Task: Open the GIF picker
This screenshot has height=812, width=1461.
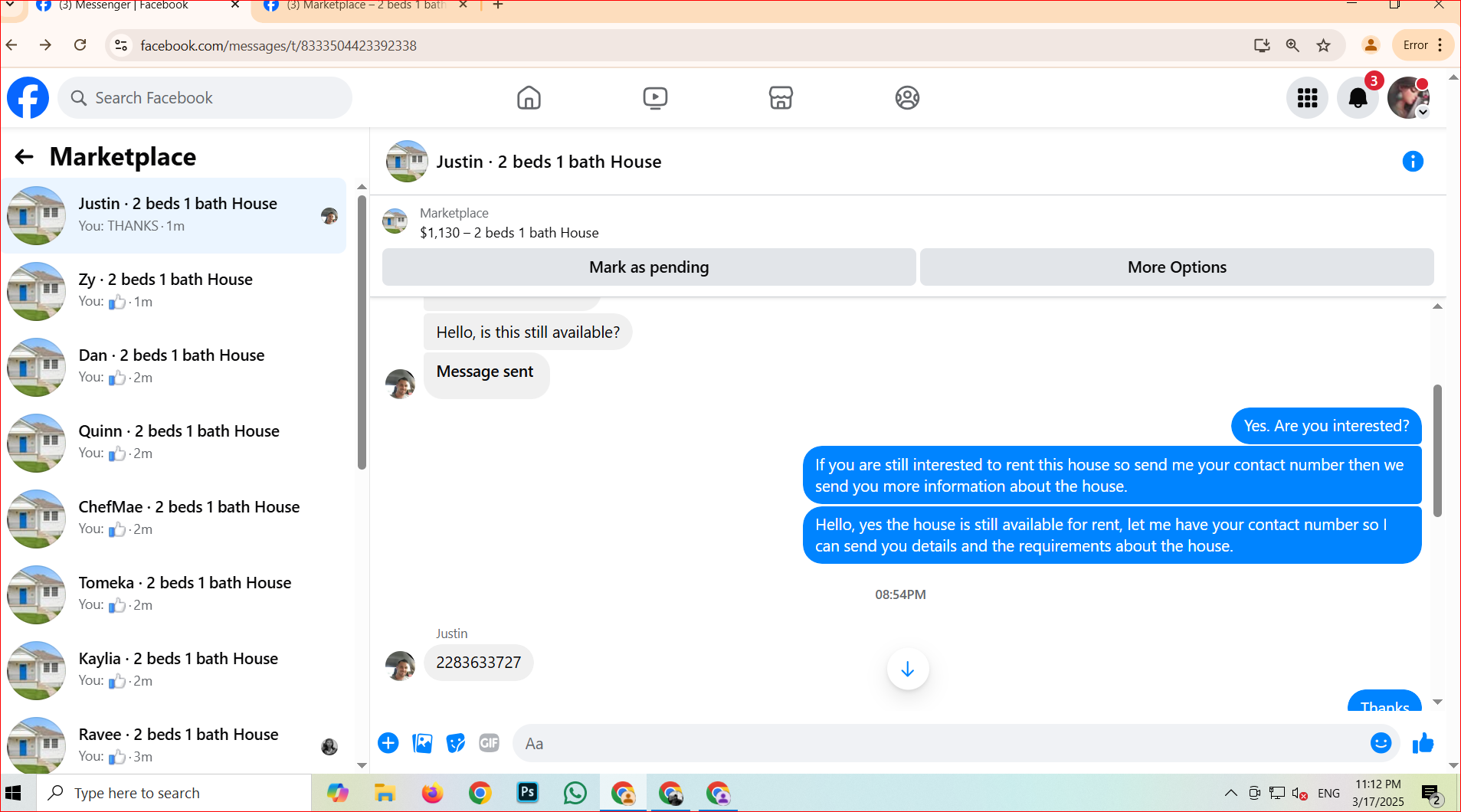Action: [489, 743]
